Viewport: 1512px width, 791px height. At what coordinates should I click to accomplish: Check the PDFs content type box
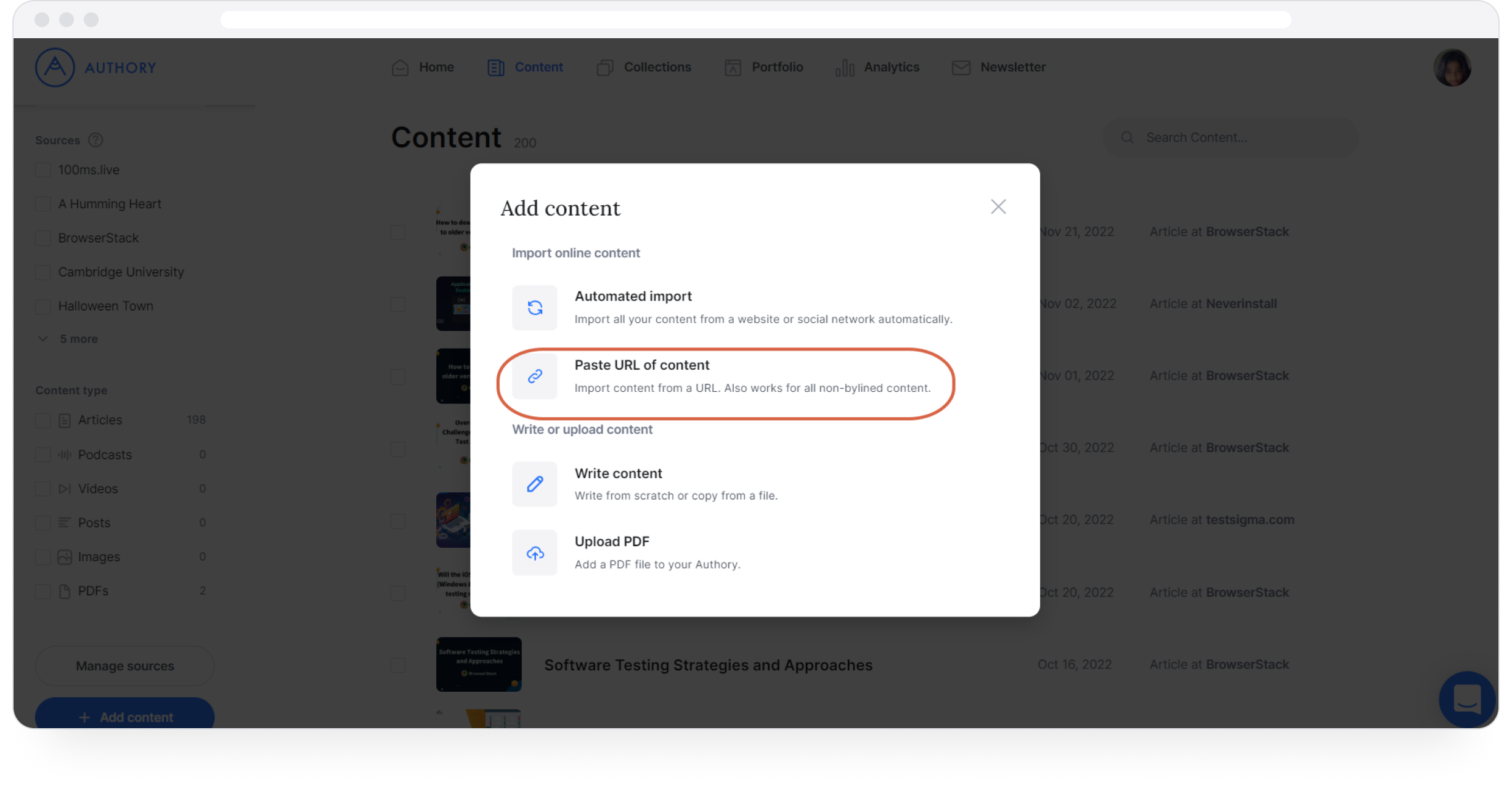(43, 591)
